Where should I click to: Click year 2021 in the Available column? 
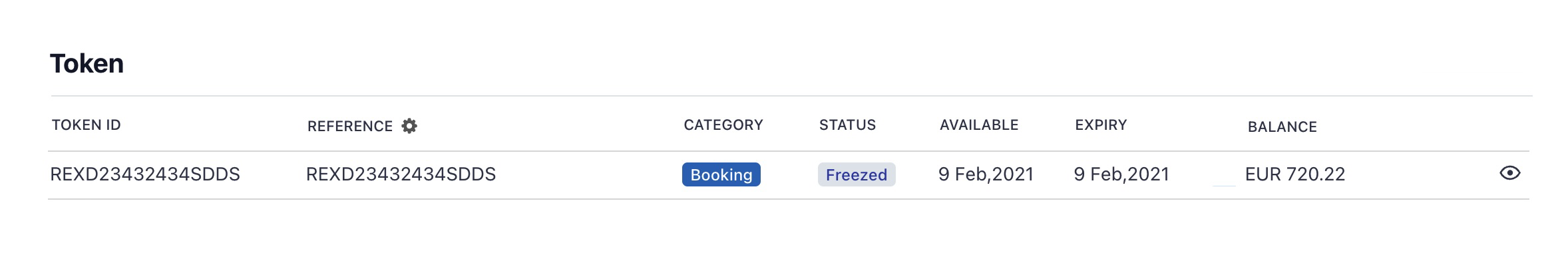pos(1013,174)
